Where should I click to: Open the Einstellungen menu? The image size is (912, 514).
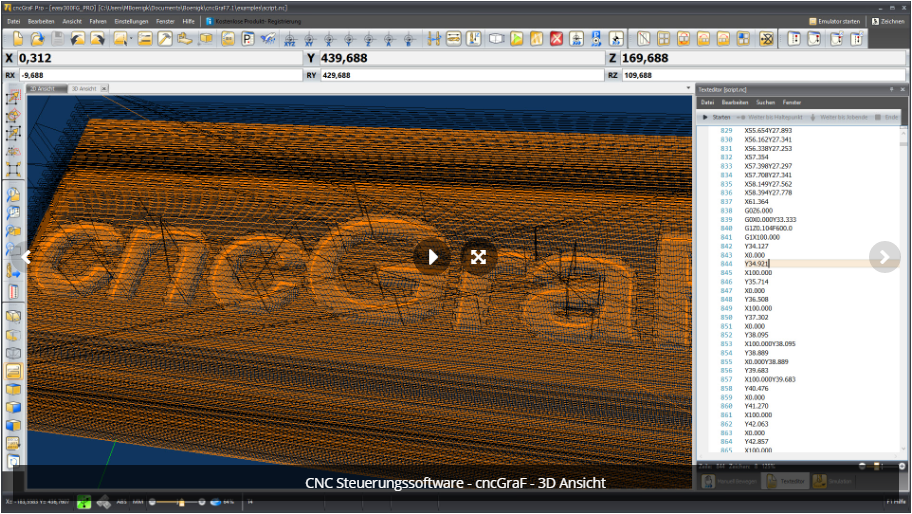(x=131, y=22)
